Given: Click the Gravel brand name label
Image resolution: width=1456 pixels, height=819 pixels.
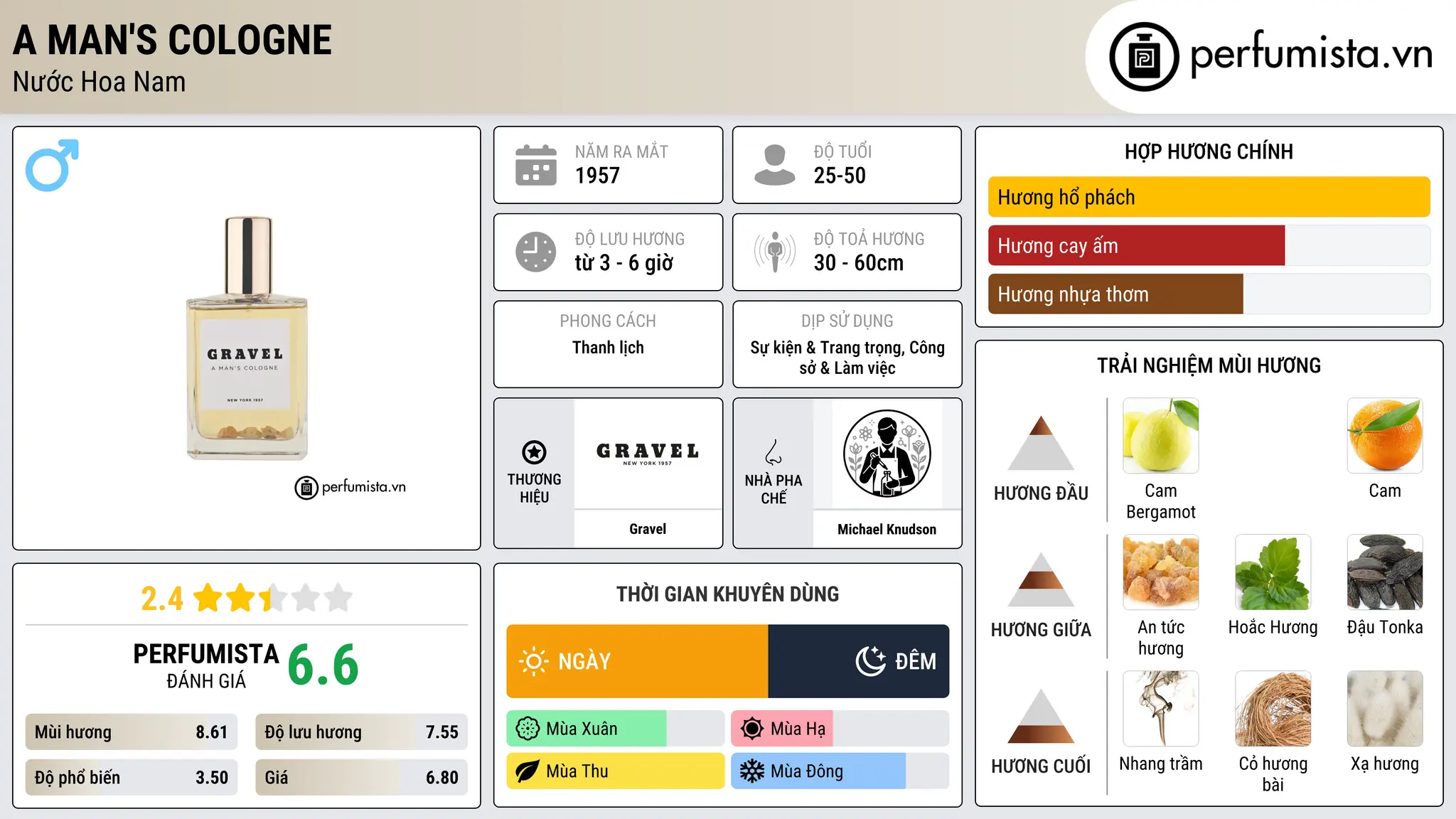Looking at the screenshot, I should pyautogui.click(x=648, y=529).
